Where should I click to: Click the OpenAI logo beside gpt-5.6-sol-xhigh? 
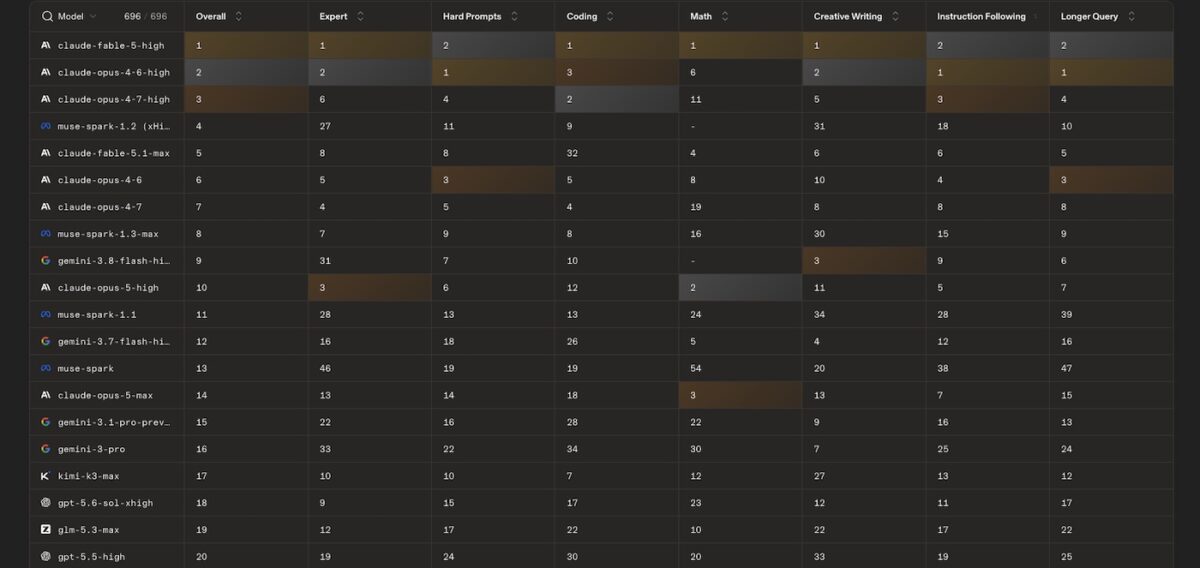(46, 503)
